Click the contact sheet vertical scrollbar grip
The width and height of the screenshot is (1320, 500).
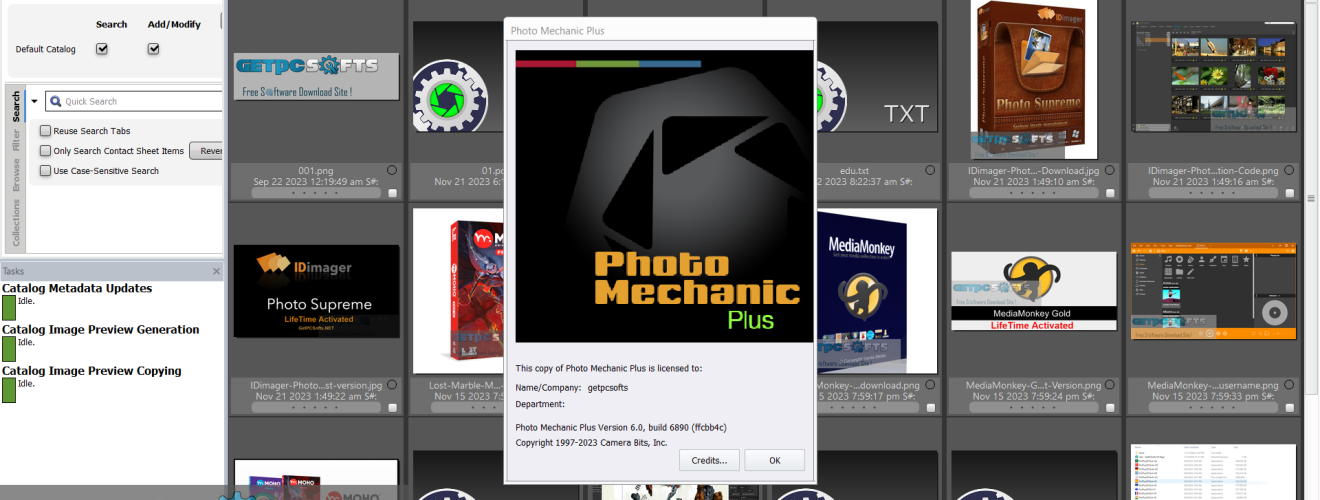coord(1311,198)
